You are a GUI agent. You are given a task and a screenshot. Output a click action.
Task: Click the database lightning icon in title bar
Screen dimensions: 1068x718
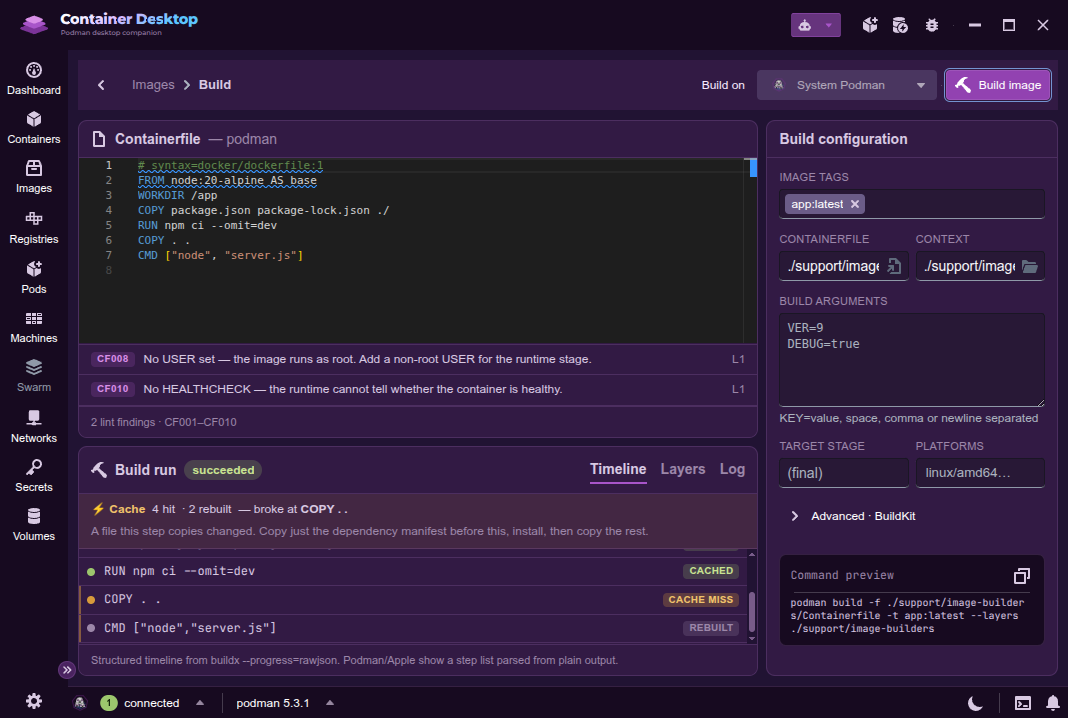[x=900, y=25]
